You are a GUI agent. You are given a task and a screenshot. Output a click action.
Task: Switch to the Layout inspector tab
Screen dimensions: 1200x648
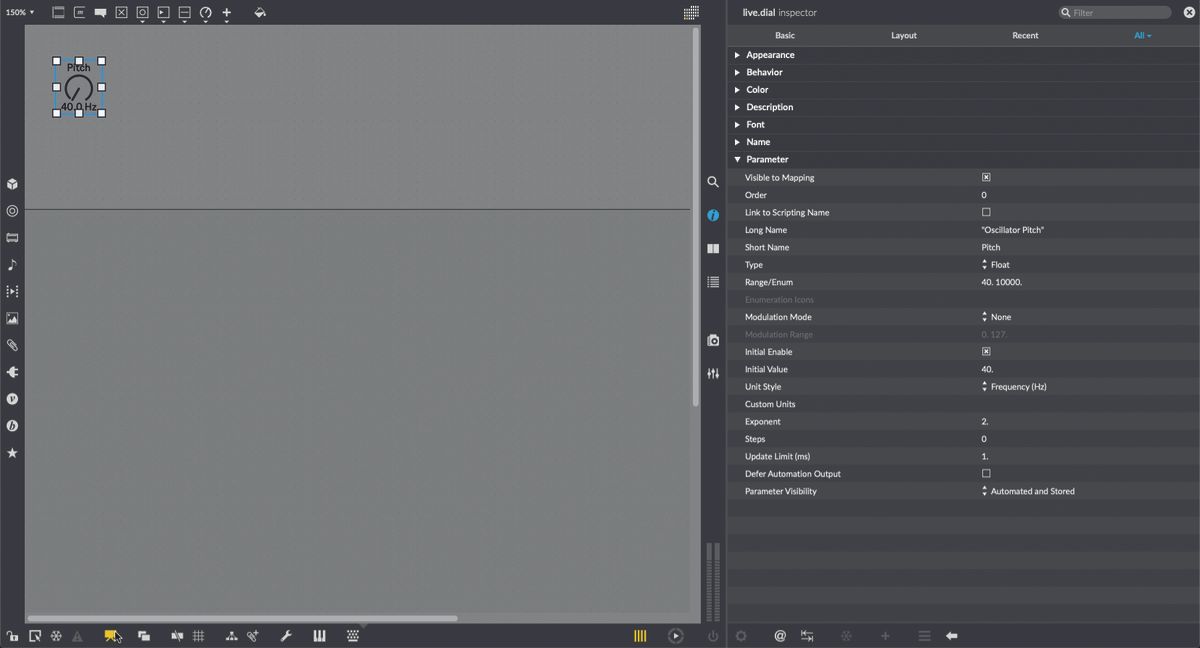904,36
